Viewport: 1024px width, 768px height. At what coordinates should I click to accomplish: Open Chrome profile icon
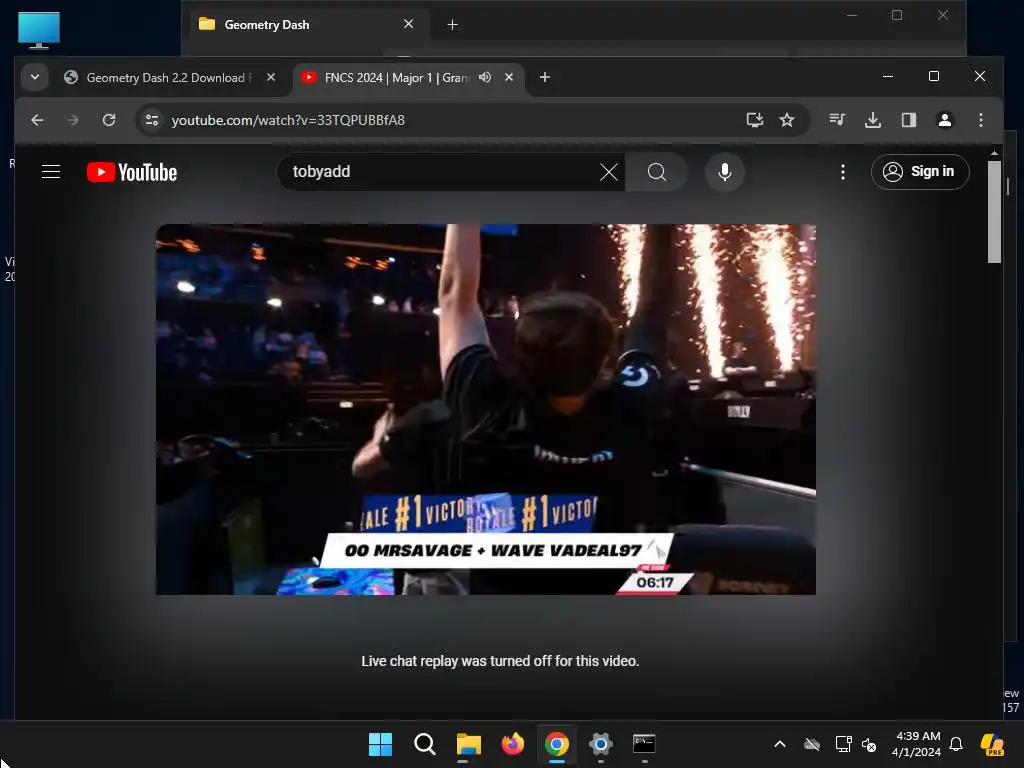click(944, 120)
